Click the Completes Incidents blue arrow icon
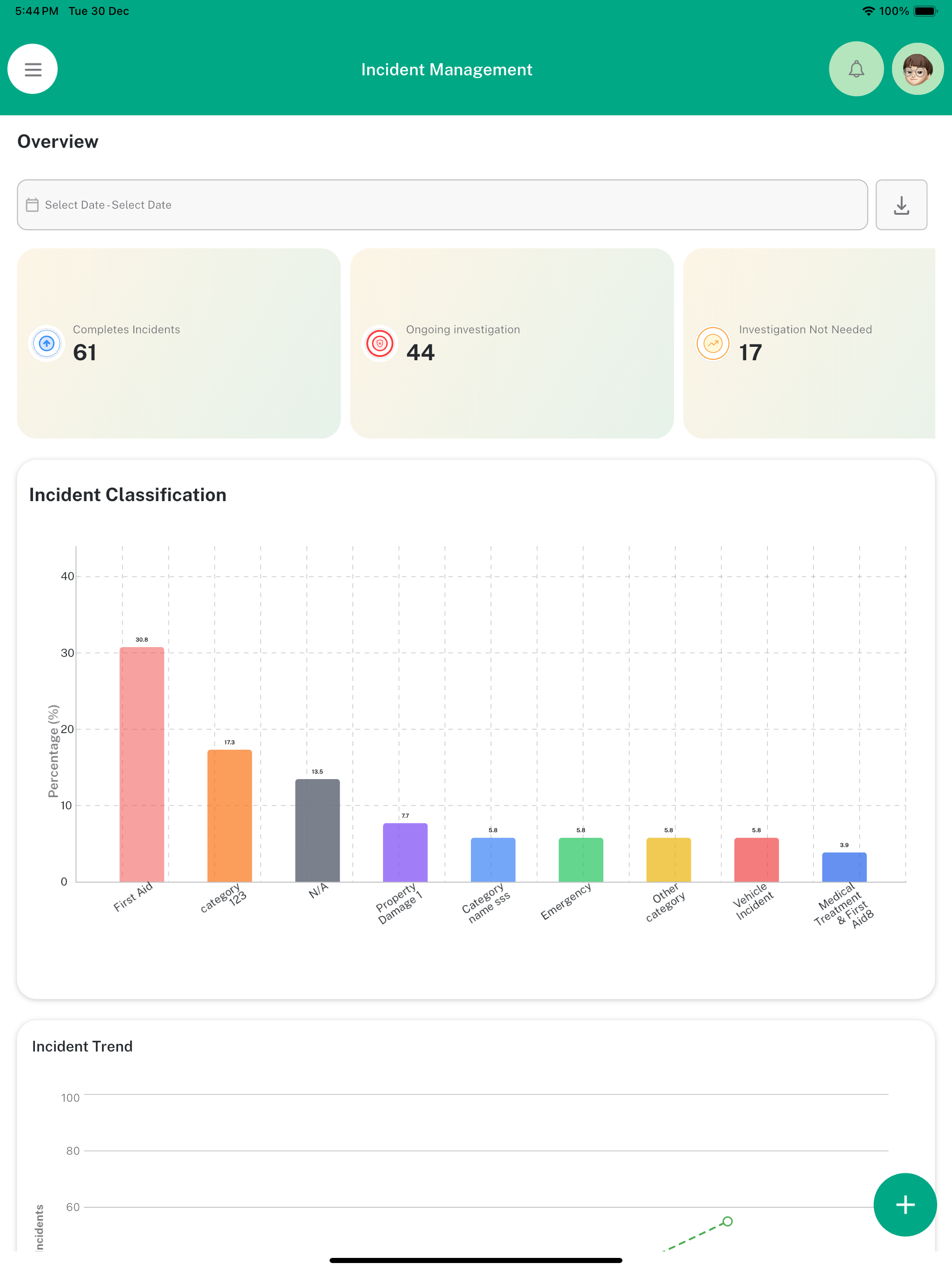 pyautogui.click(x=46, y=344)
